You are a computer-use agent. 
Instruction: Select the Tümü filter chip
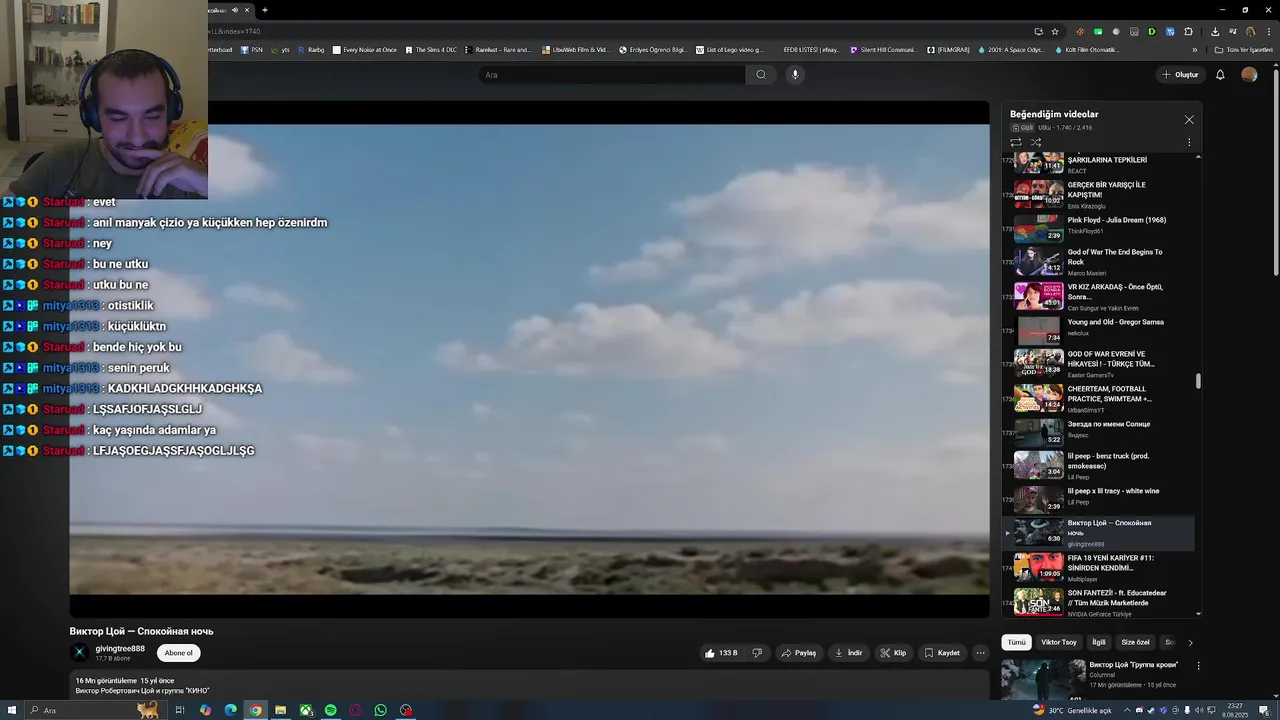tap(1016, 642)
